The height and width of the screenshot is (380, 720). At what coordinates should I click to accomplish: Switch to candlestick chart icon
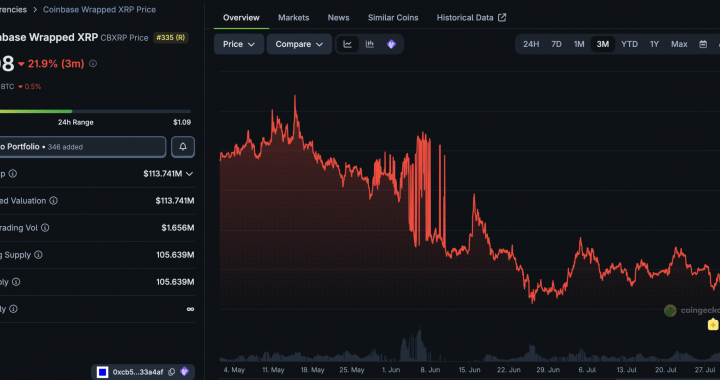370,44
